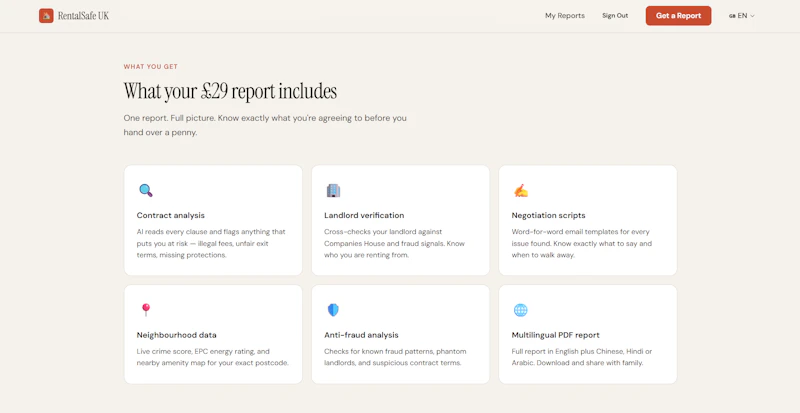Click the building Landlord verification icon
The height and width of the screenshot is (413, 800).
click(333, 190)
